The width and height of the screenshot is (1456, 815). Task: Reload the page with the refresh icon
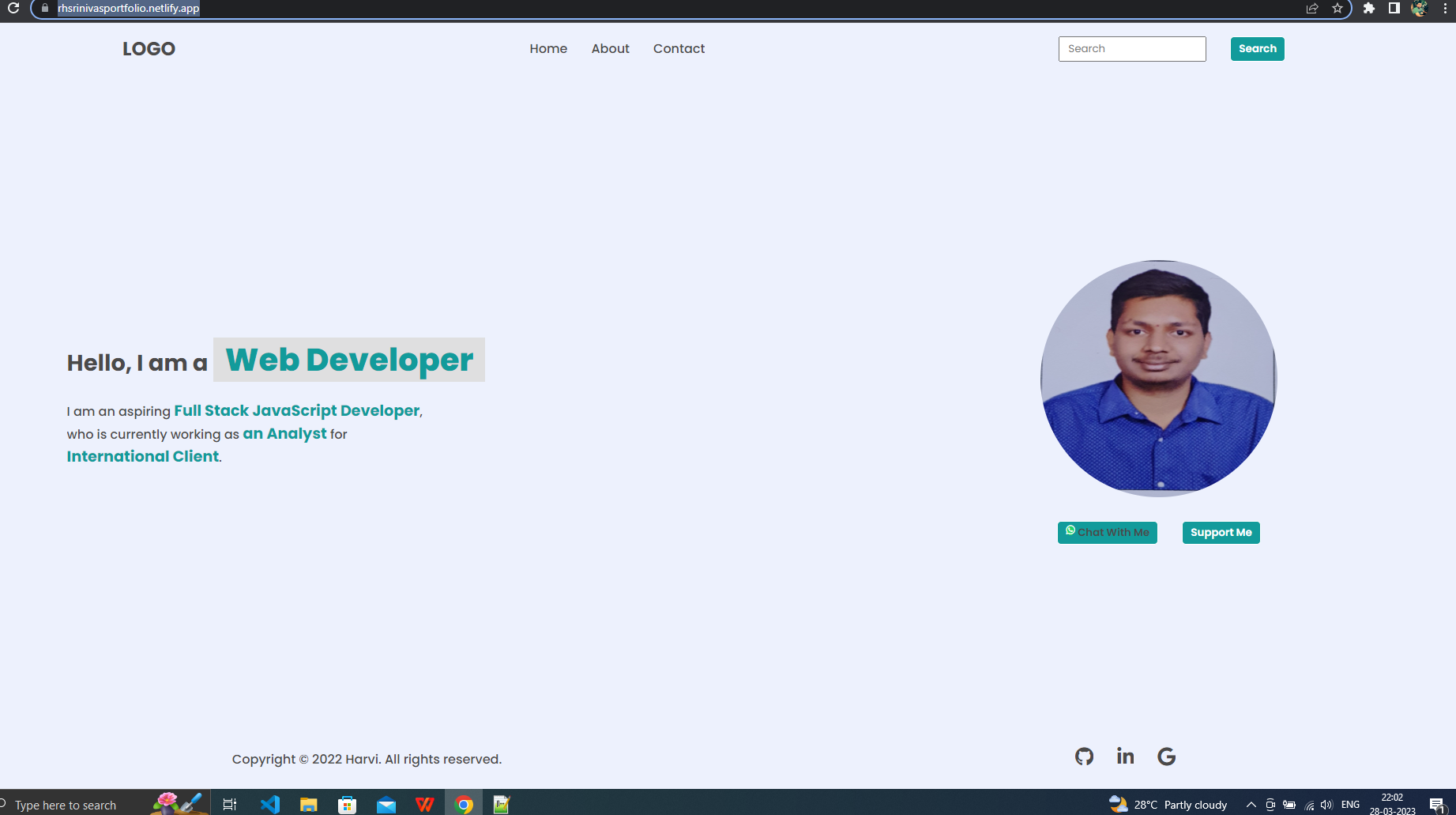(x=15, y=9)
